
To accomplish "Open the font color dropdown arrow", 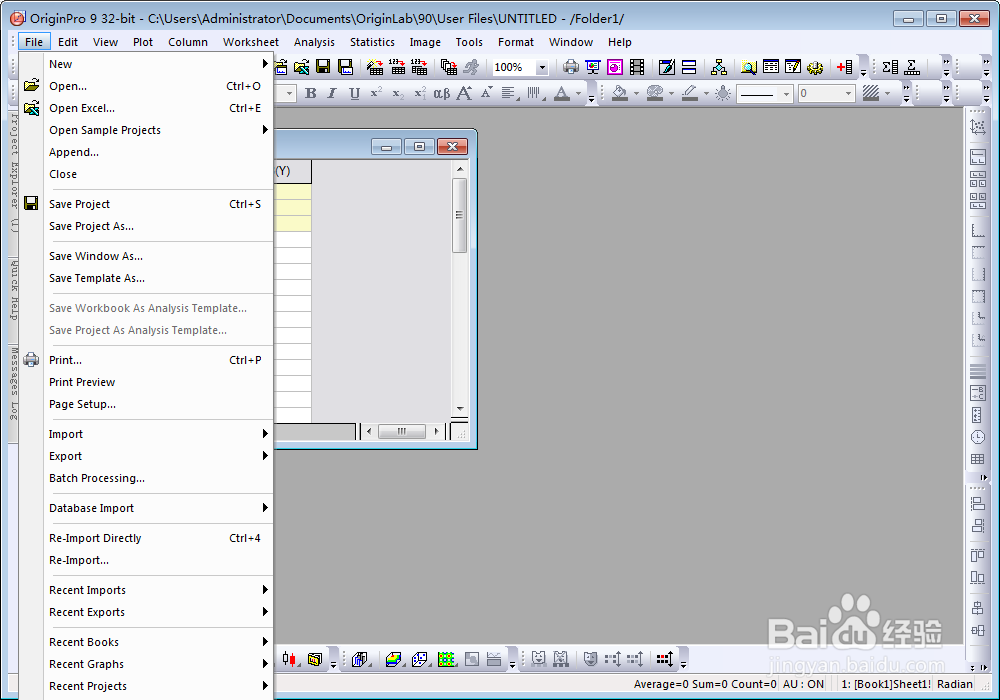I will (x=578, y=94).
